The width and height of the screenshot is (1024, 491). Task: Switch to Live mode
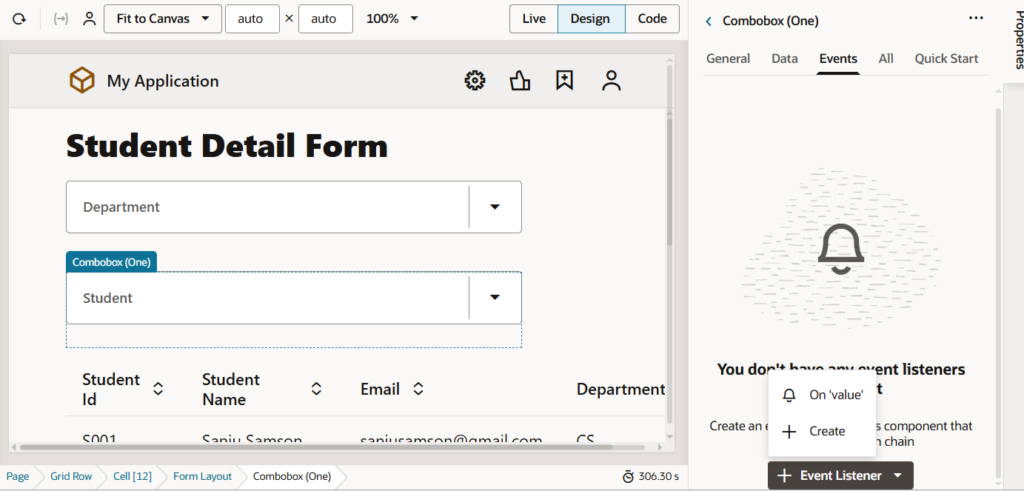(533, 19)
